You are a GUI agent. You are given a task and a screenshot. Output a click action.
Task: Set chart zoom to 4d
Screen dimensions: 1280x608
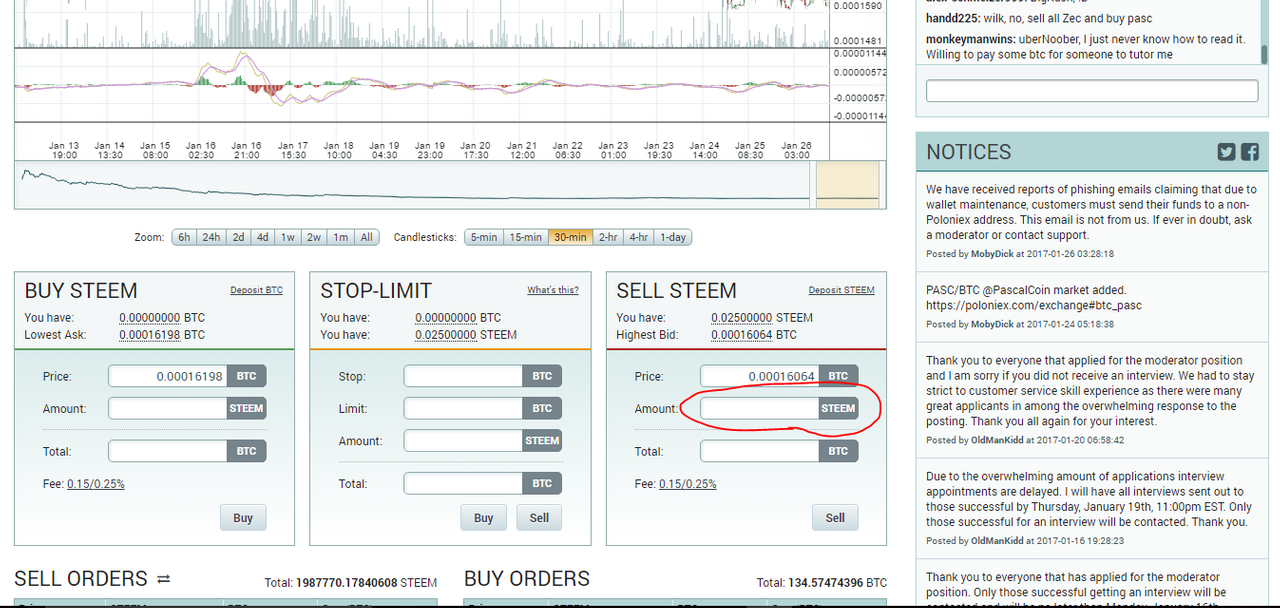[262, 237]
